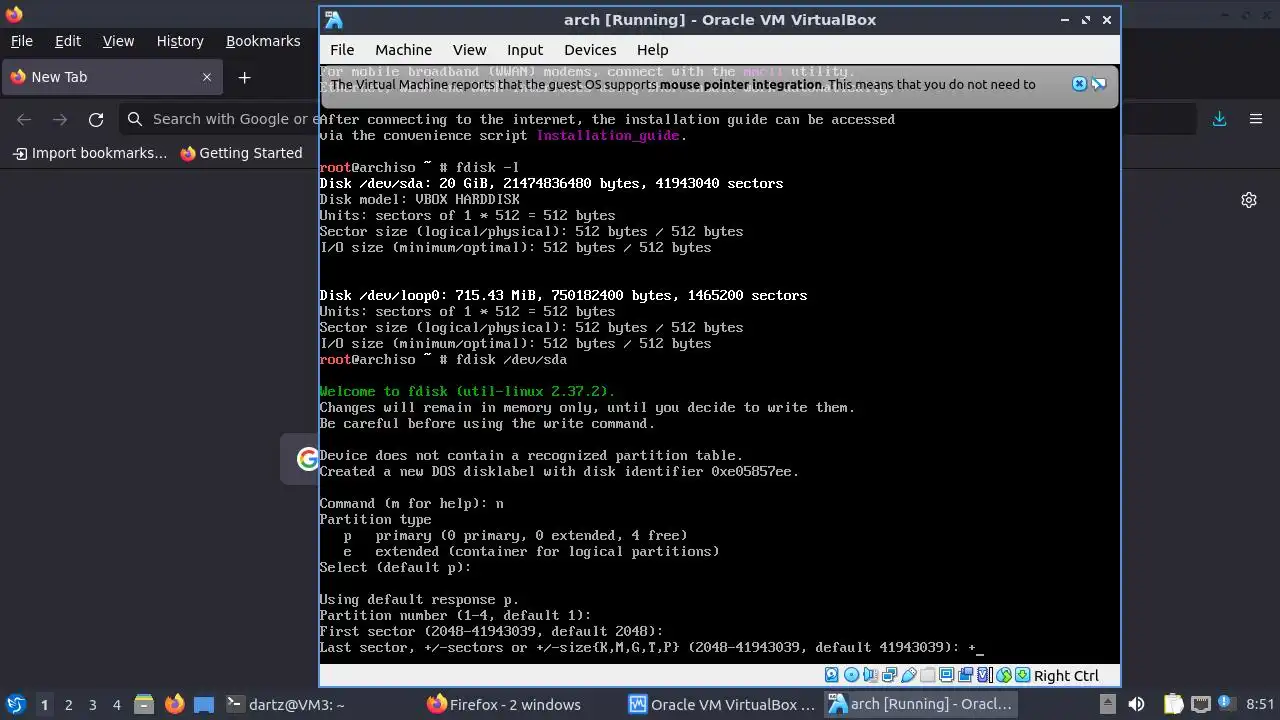1280x720 pixels.
Task: Open the VirtualBox View menu
Action: click(469, 50)
